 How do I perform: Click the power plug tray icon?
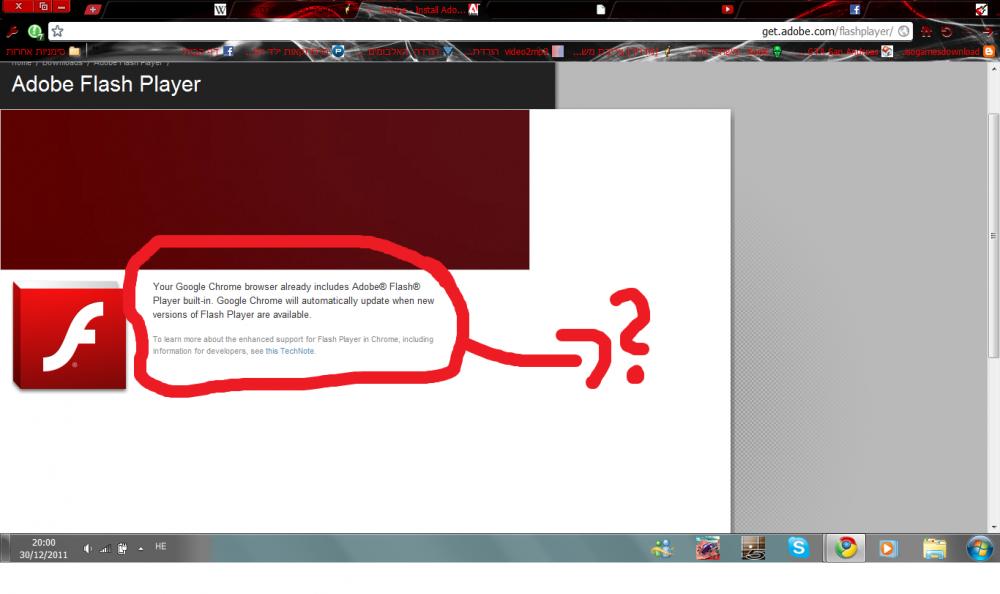pyautogui.click(x=122, y=548)
